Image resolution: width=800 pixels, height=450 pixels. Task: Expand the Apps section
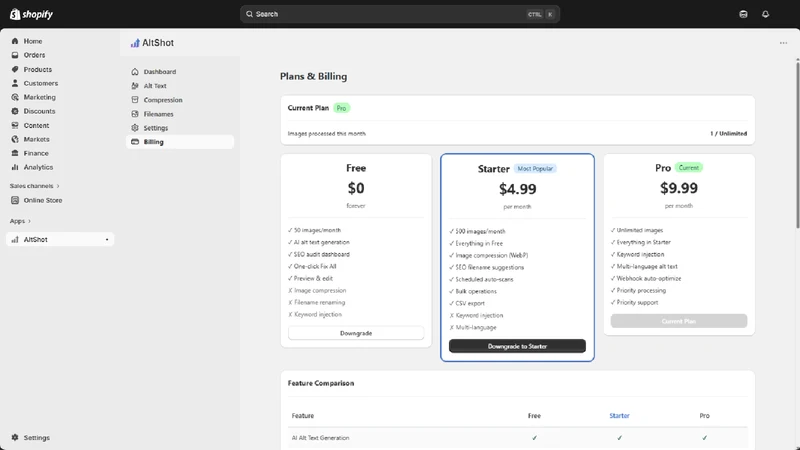point(20,221)
